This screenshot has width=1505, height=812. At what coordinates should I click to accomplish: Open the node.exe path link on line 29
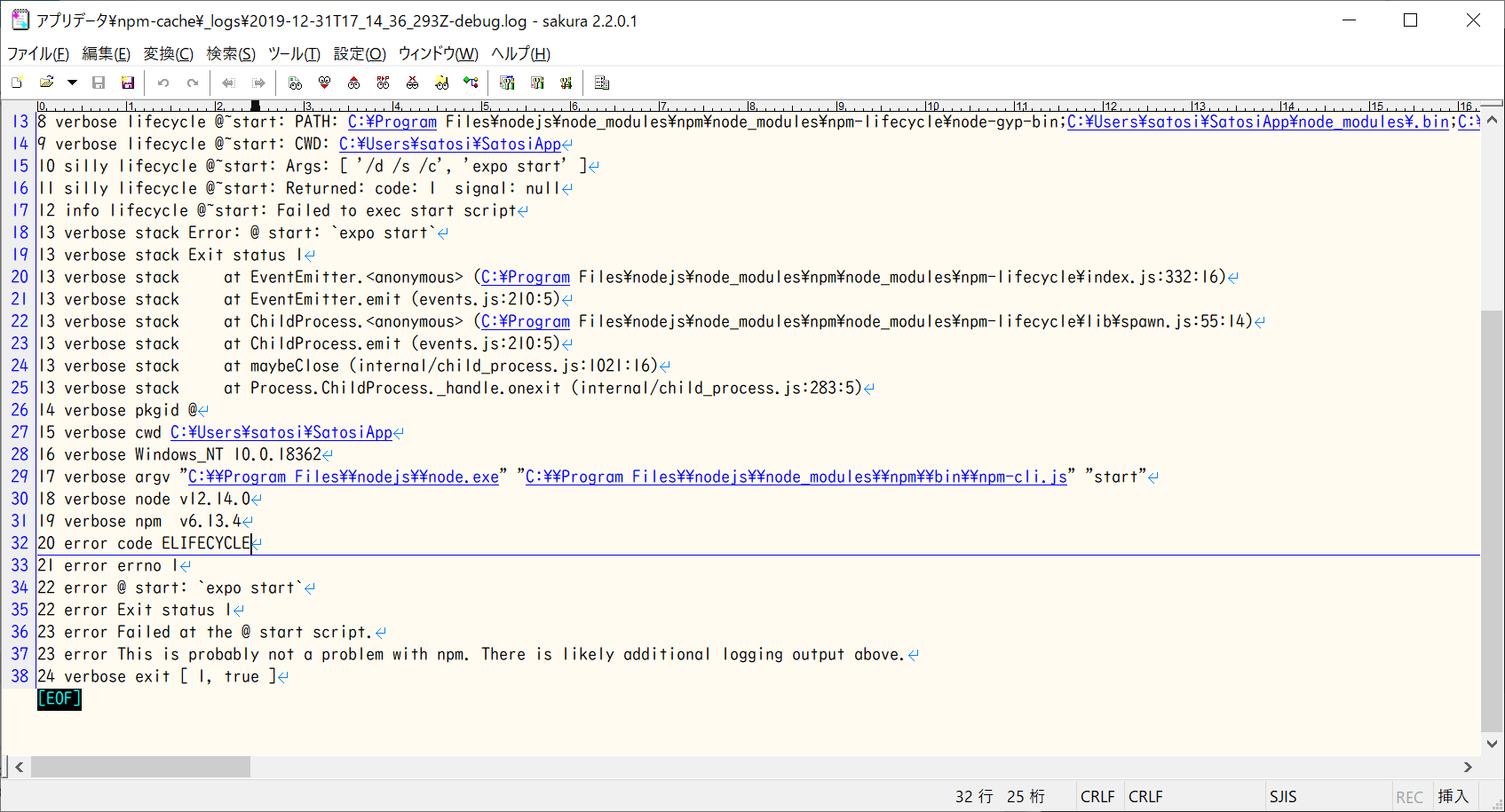click(x=344, y=477)
